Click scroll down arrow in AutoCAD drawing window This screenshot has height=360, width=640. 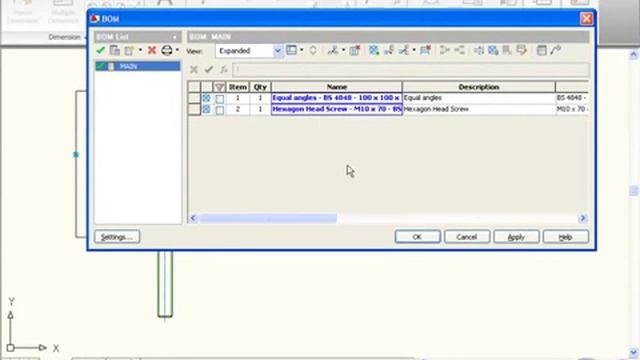[x=634, y=352]
